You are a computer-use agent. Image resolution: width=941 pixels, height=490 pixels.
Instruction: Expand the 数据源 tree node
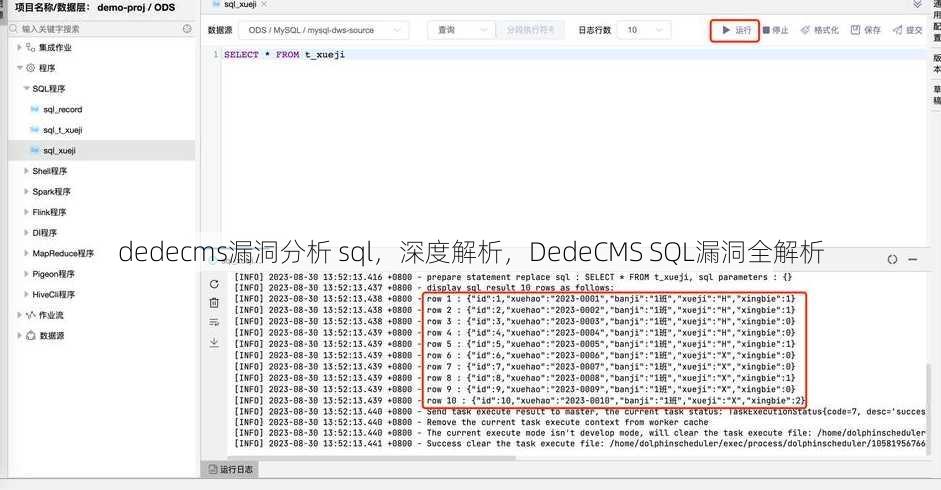(x=19, y=335)
